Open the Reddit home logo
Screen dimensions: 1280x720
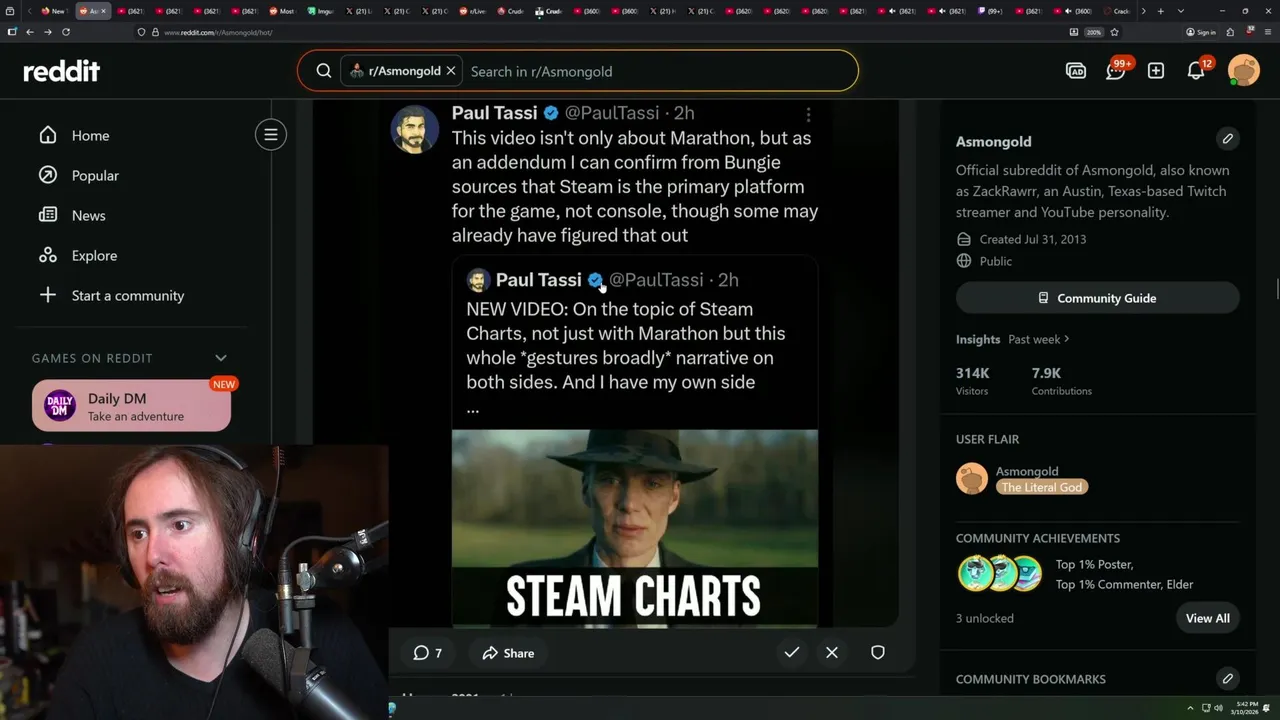(x=62, y=71)
